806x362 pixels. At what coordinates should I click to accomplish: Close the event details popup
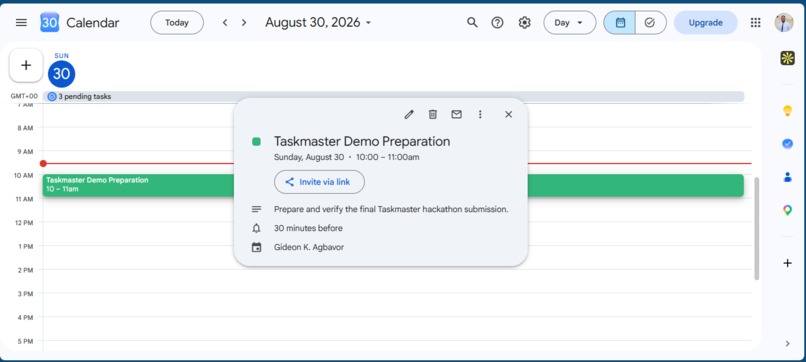(508, 114)
